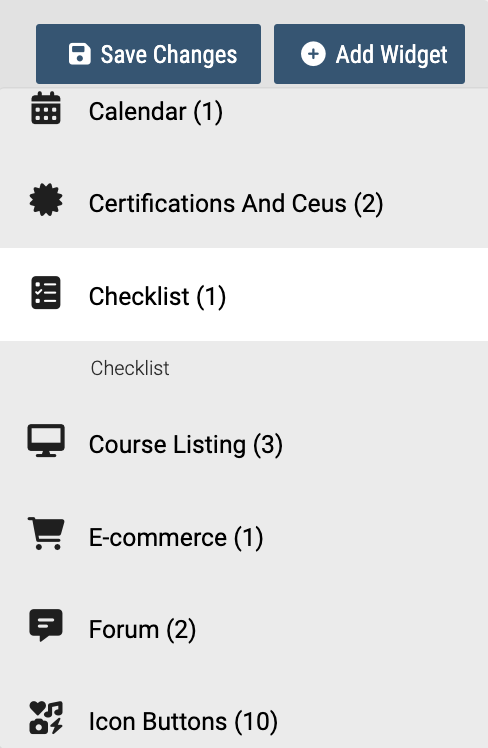Open the E-commerce (1) widget group
The width and height of the screenshot is (488, 748).
pyautogui.click(x=244, y=537)
